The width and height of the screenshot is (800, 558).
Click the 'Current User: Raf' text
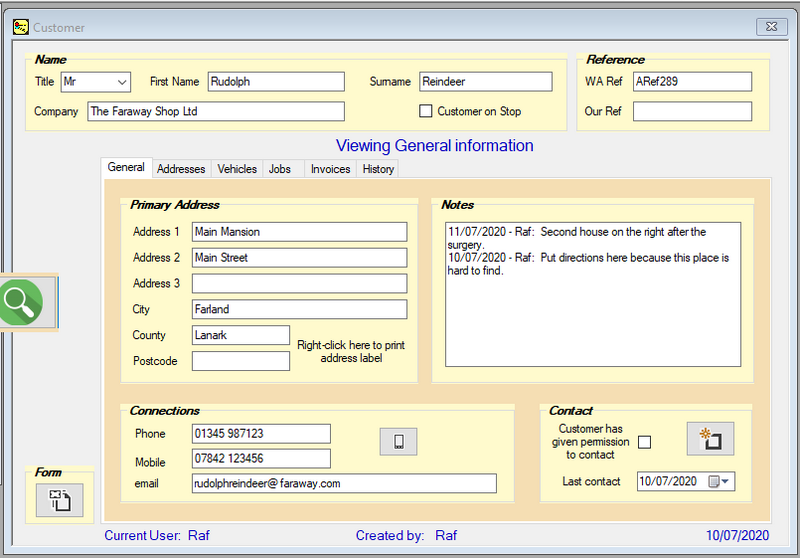tap(157, 536)
